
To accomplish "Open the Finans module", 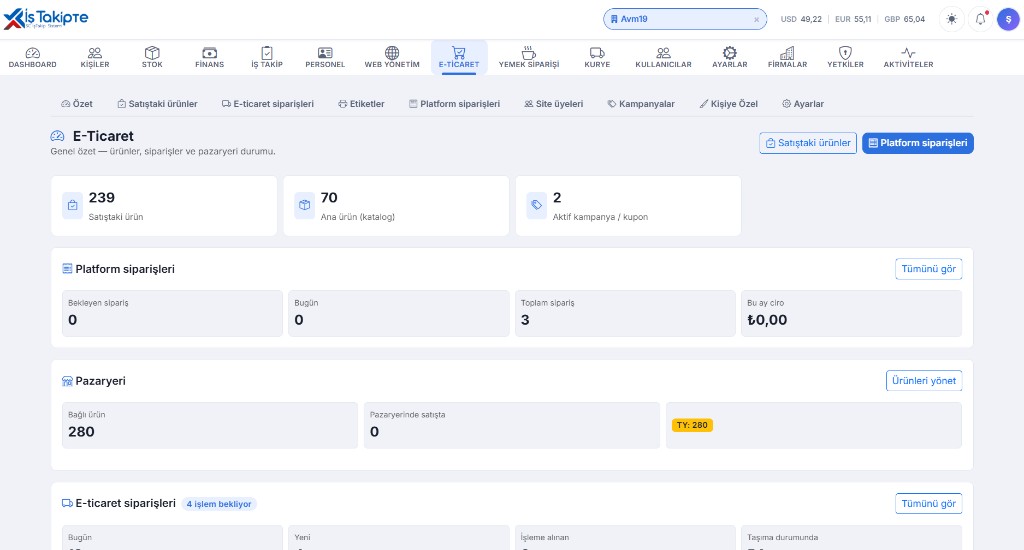I will [210, 57].
